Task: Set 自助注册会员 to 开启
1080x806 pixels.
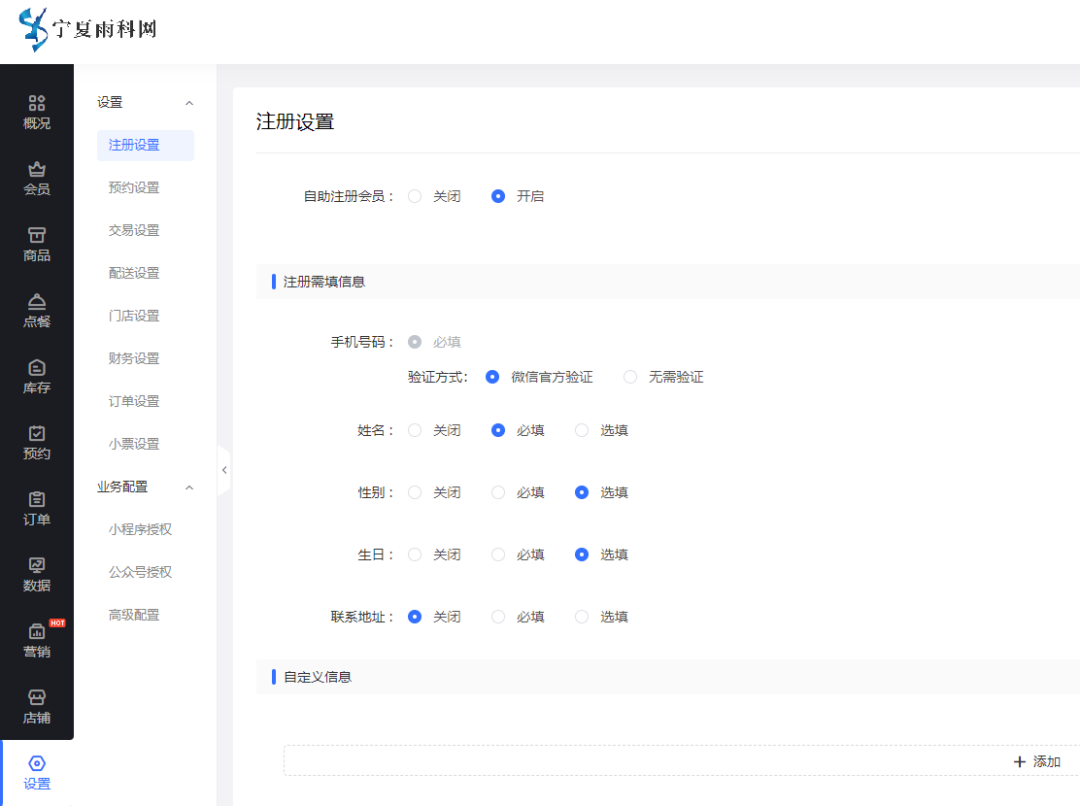Action: click(498, 196)
